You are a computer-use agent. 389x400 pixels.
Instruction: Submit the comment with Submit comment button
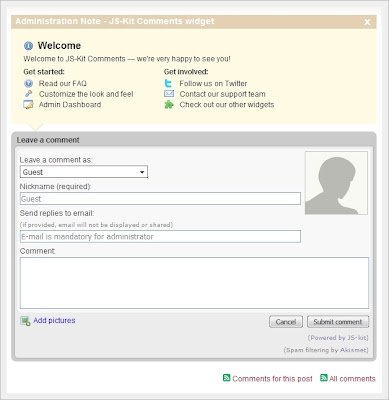click(x=338, y=322)
